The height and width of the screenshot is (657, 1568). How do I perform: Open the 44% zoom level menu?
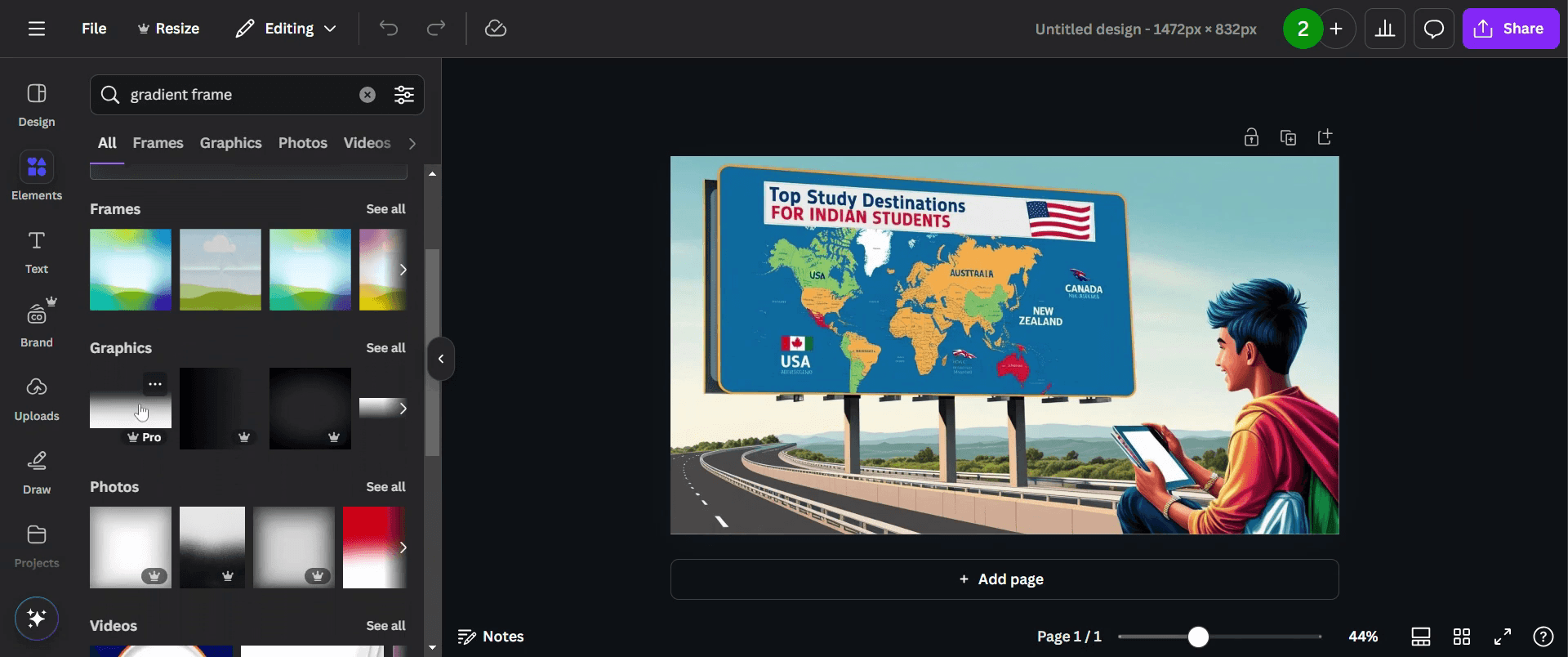coord(1363,637)
